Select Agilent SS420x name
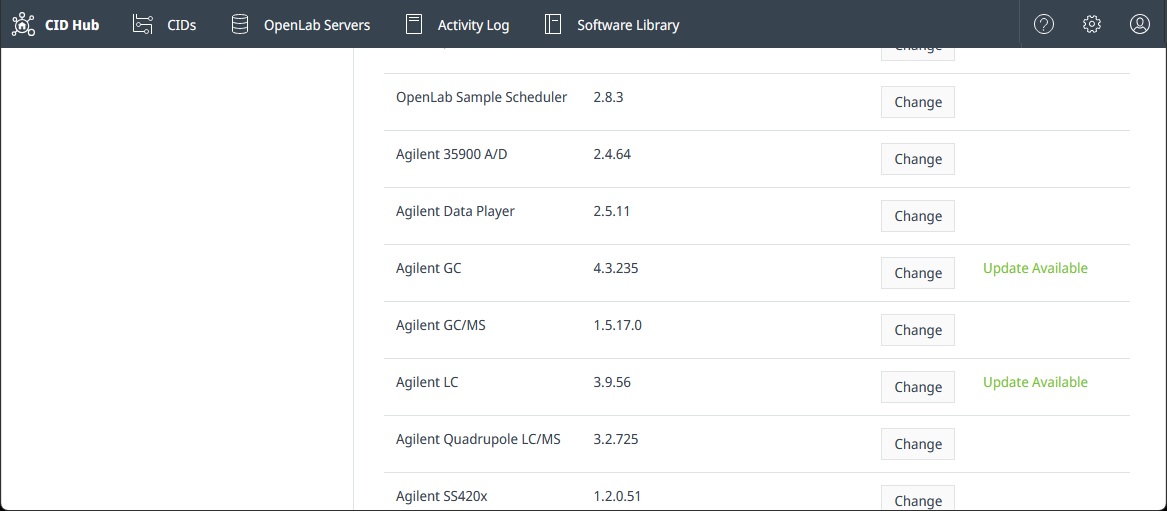Screen dimensions: 1167x511 point(442,496)
